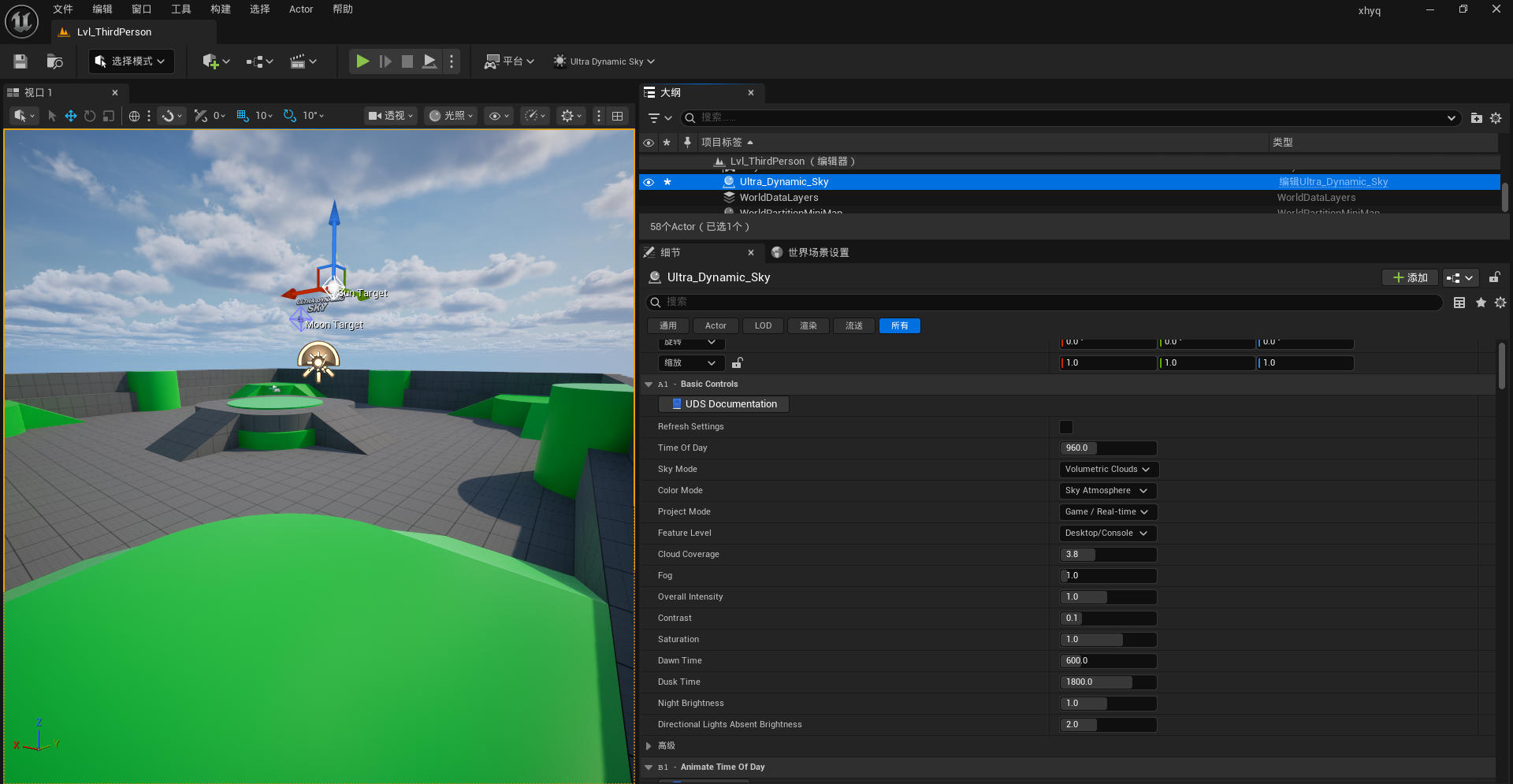Open the outliner filter icon menu

tap(660, 117)
